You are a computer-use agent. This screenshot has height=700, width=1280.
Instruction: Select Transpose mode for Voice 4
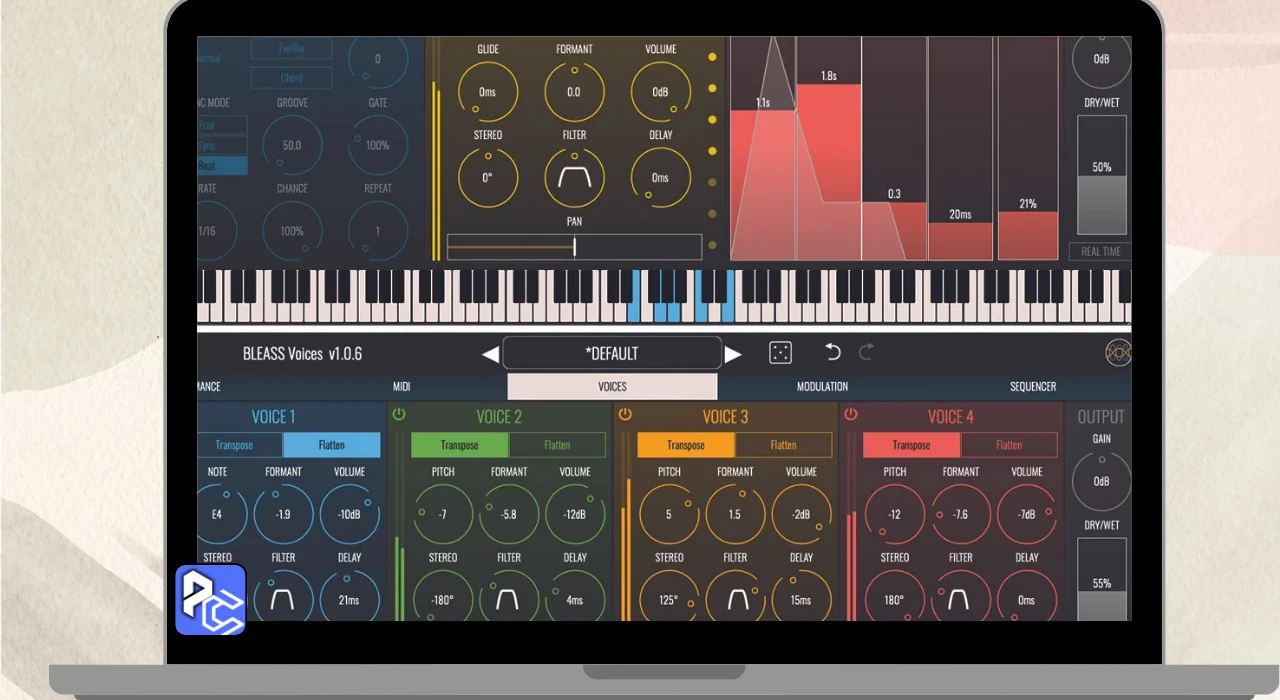click(x=911, y=445)
